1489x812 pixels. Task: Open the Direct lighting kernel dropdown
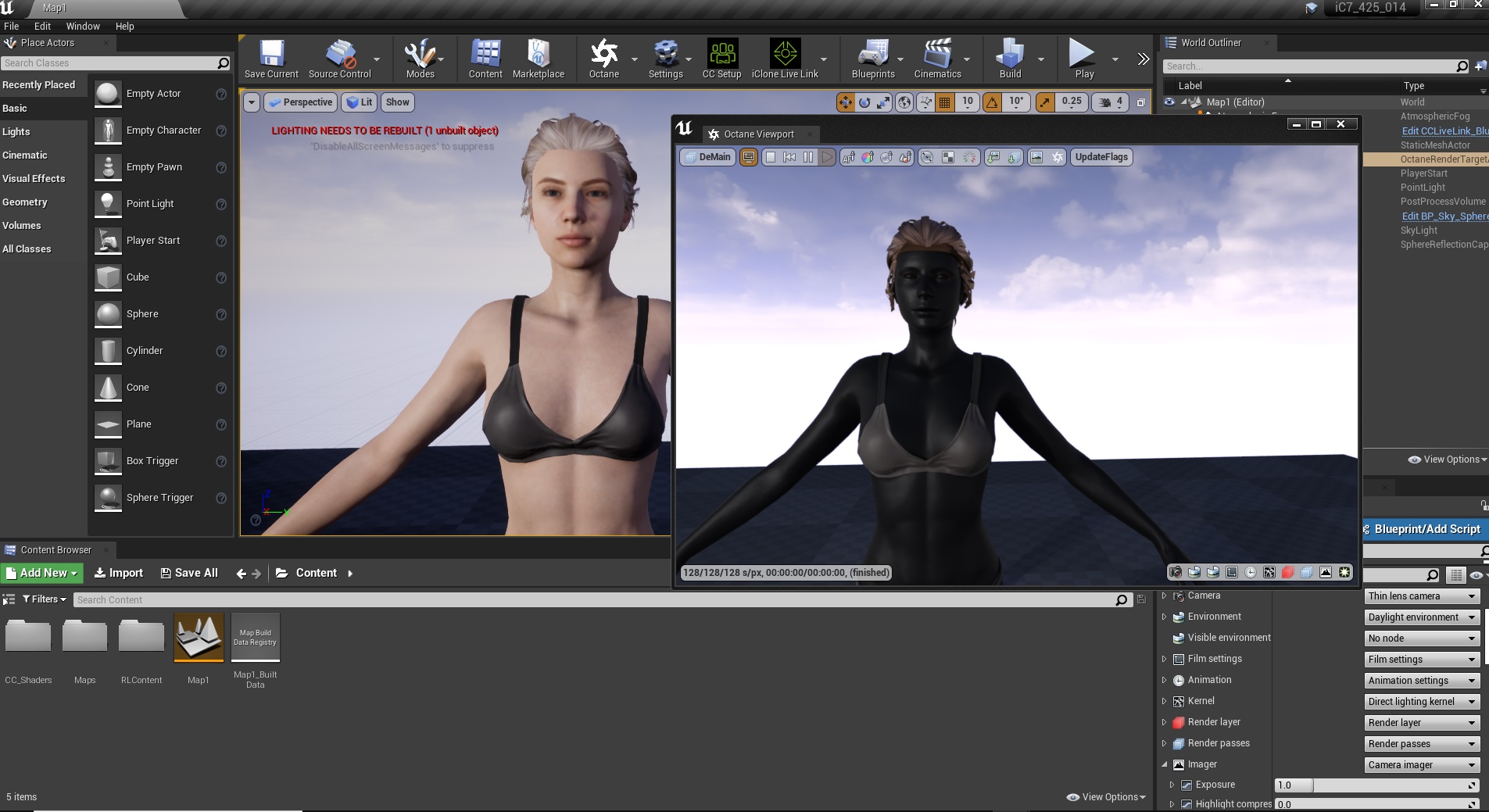pyautogui.click(x=1421, y=702)
